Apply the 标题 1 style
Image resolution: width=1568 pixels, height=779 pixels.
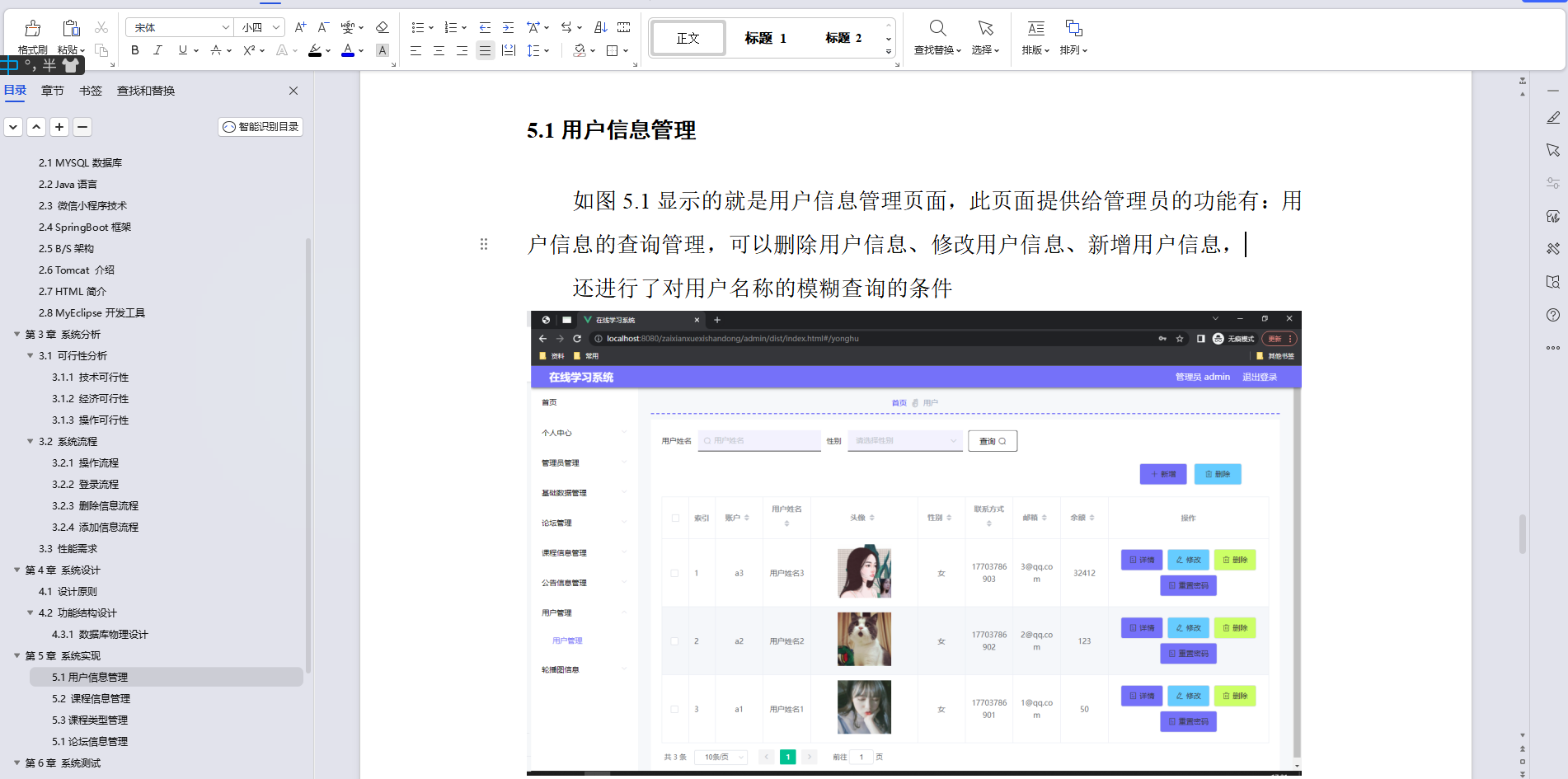tap(765, 37)
